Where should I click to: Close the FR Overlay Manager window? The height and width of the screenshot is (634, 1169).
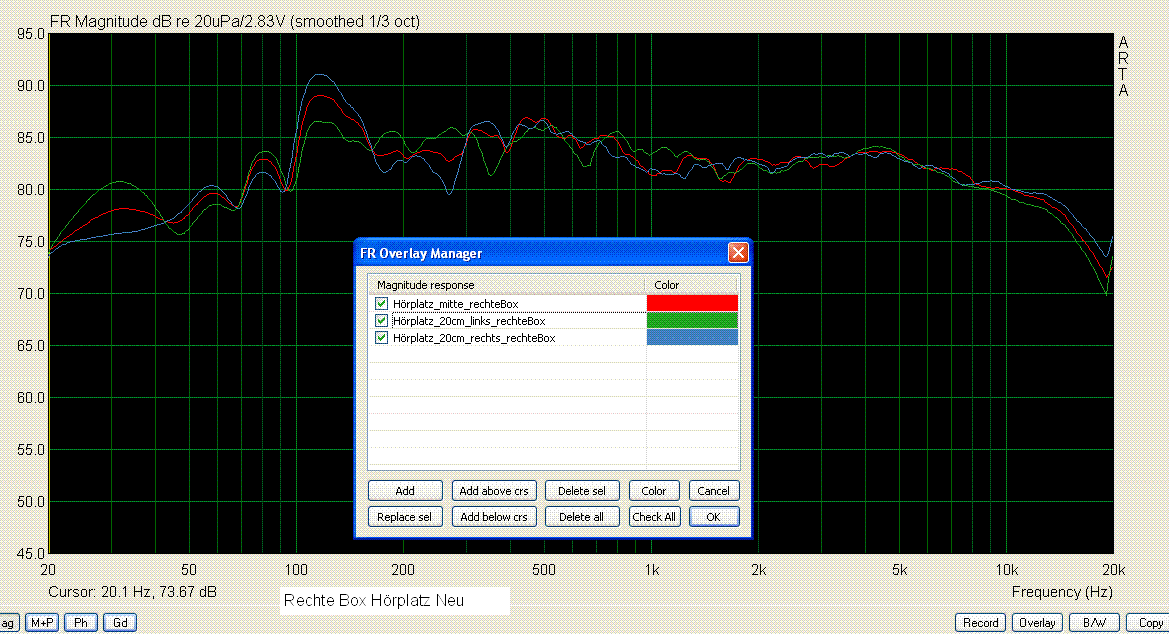pos(738,253)
